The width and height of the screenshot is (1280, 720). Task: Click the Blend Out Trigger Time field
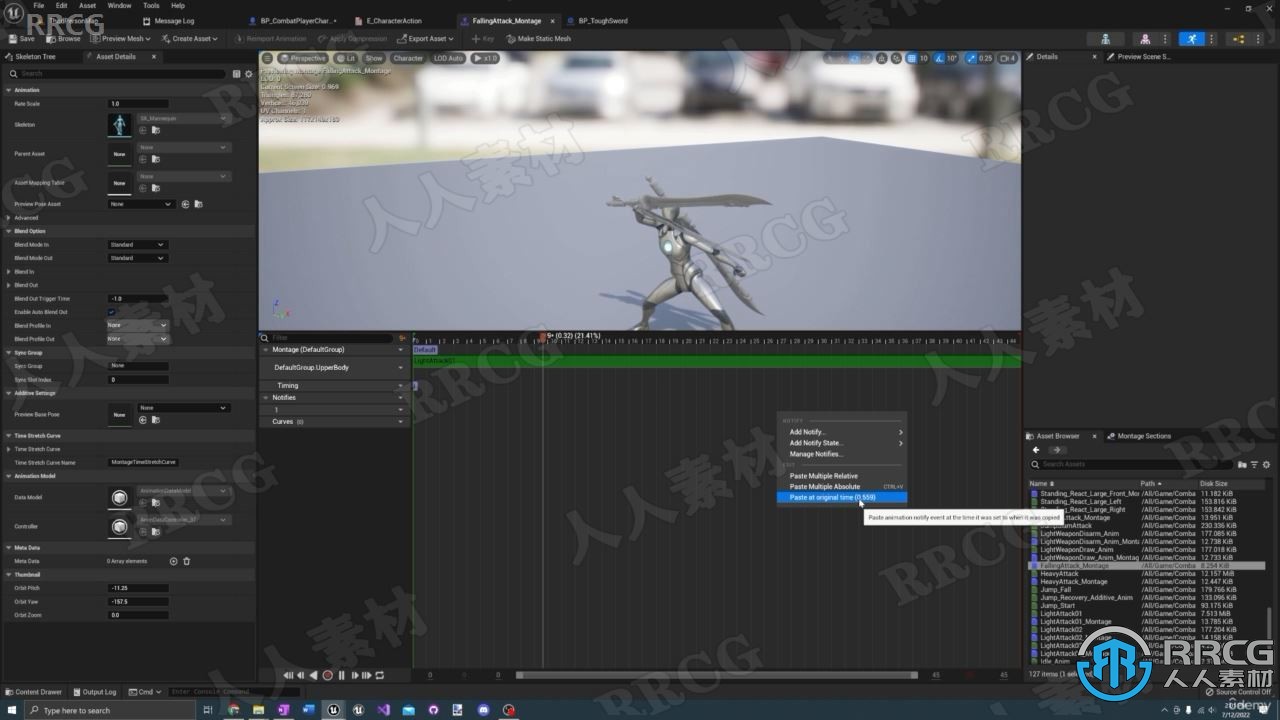pyautogui.click(x=138, y=299)
